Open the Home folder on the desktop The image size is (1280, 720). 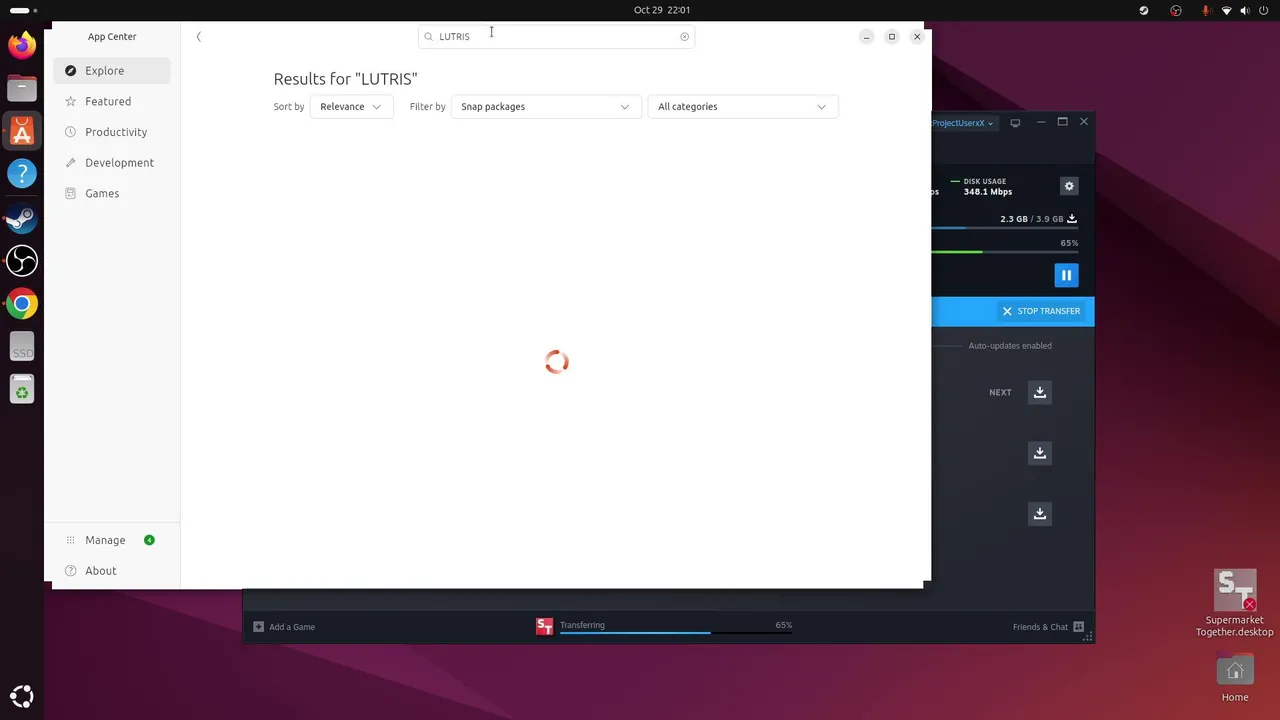coord(1235,678)
